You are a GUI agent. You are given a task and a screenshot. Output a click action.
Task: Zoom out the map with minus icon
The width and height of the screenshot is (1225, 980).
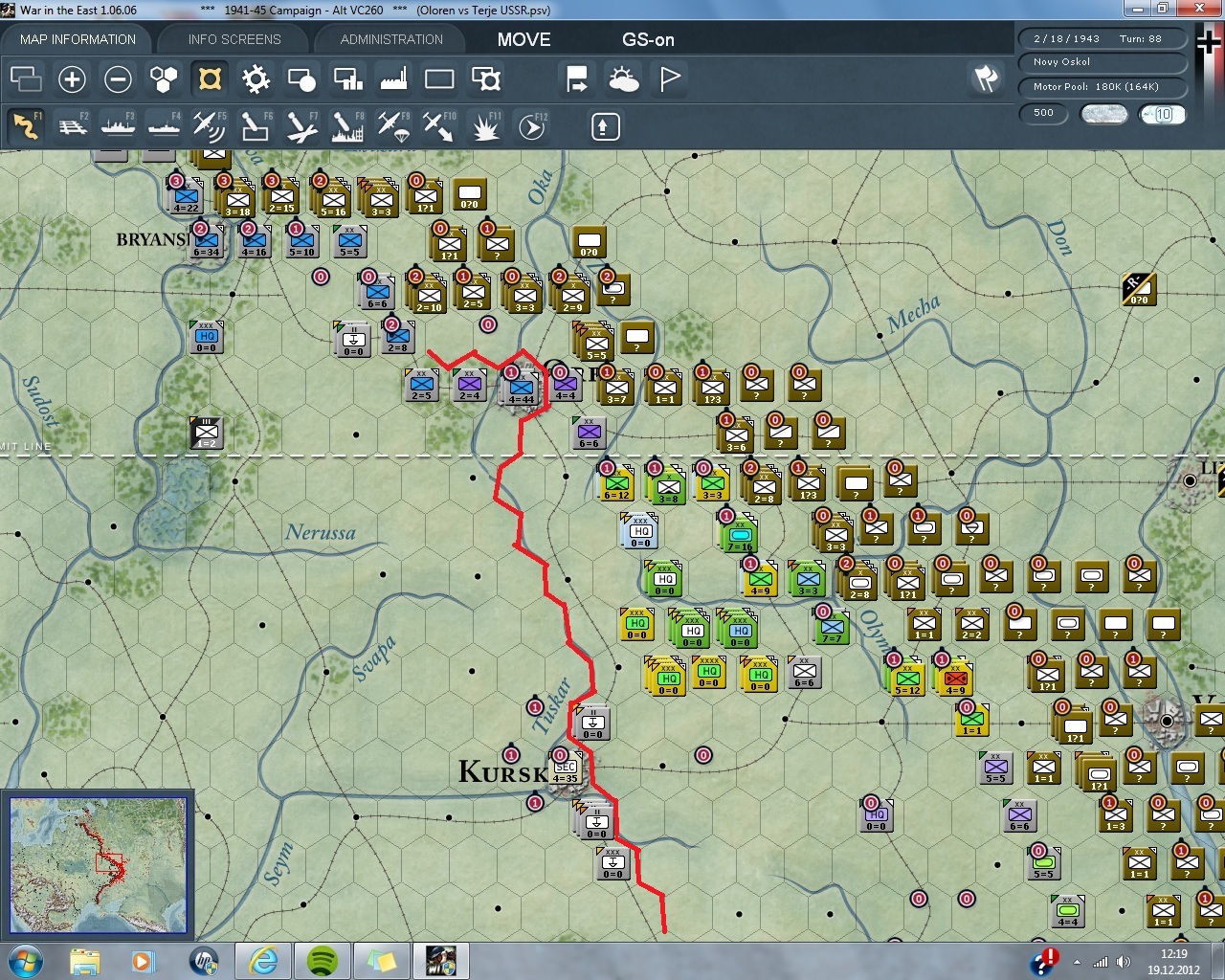coord(118,79)
